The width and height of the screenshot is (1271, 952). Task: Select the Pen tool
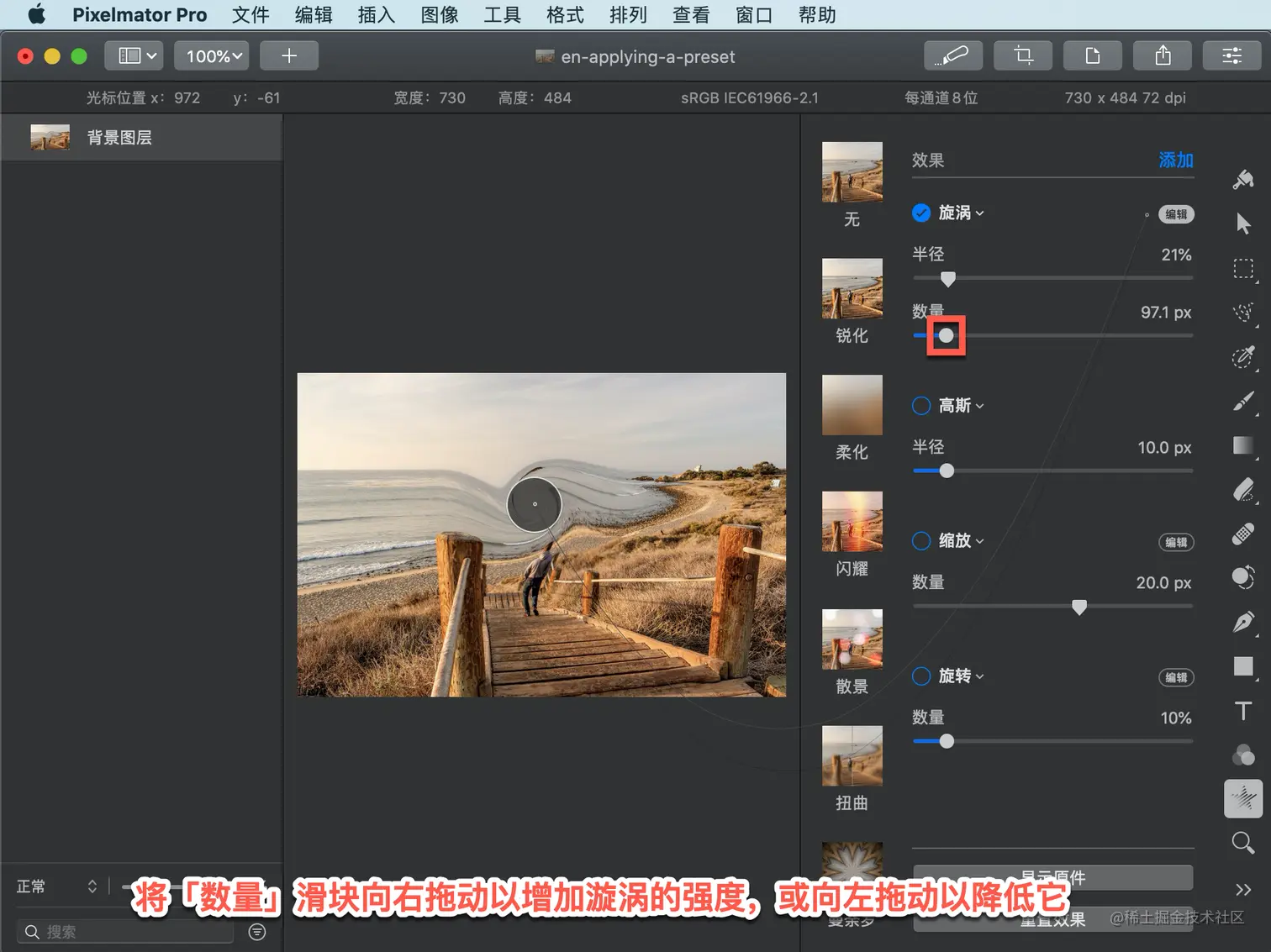(1243, 622)
